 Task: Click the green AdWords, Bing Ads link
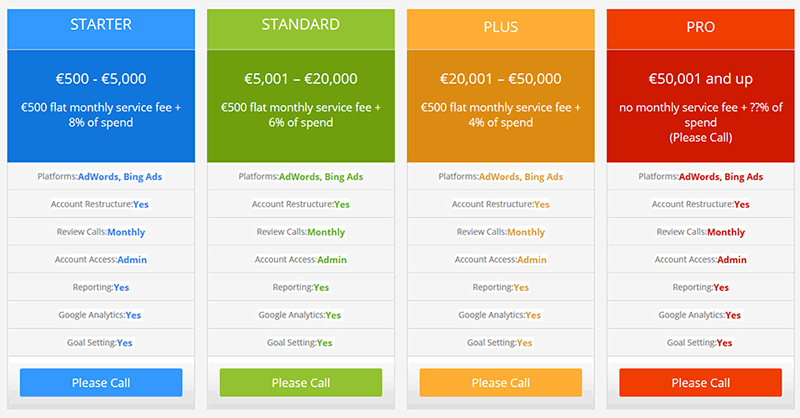coord(321,177)
